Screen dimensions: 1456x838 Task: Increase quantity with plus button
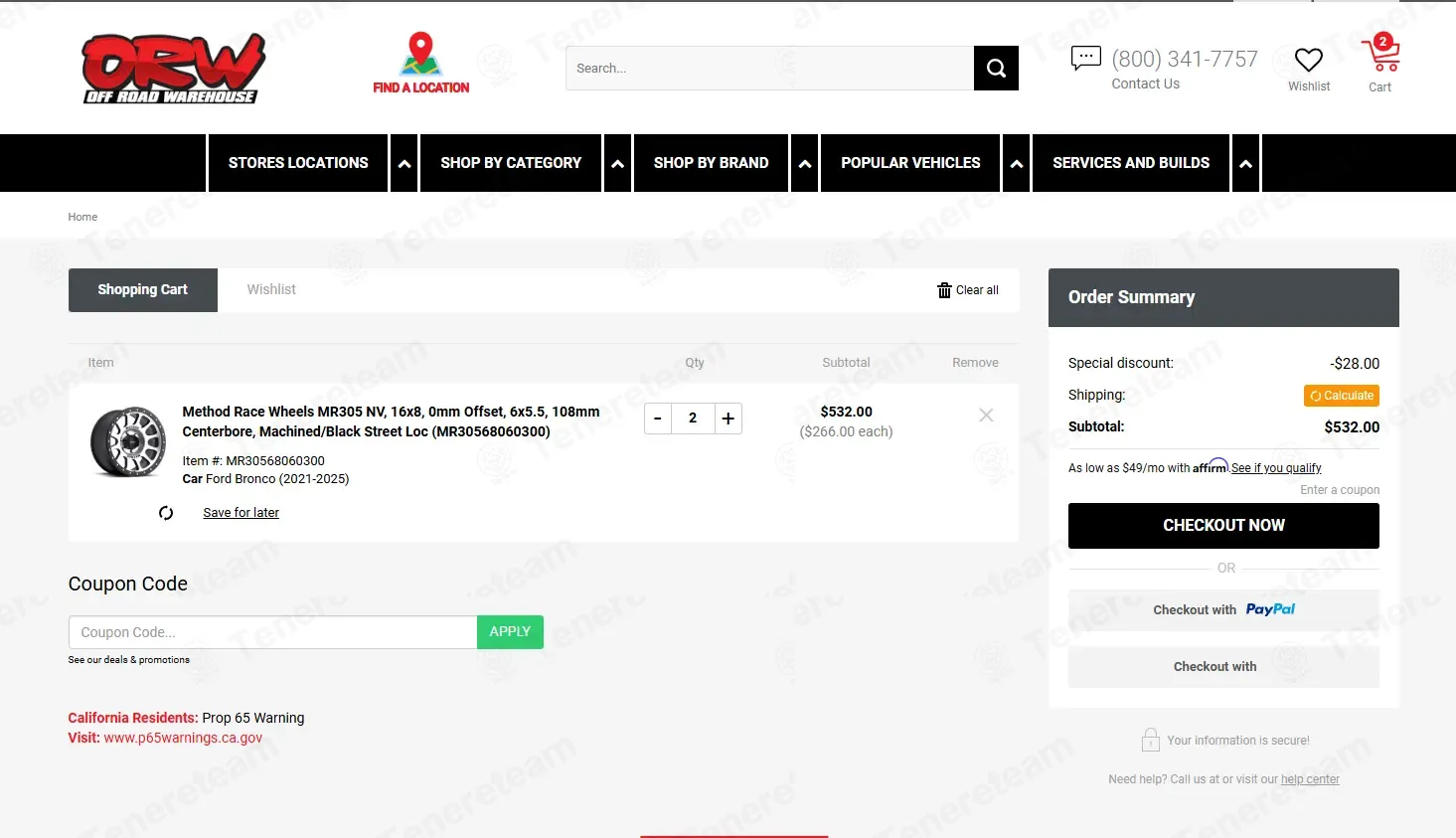pyautogui.click(x=728, y=419)
